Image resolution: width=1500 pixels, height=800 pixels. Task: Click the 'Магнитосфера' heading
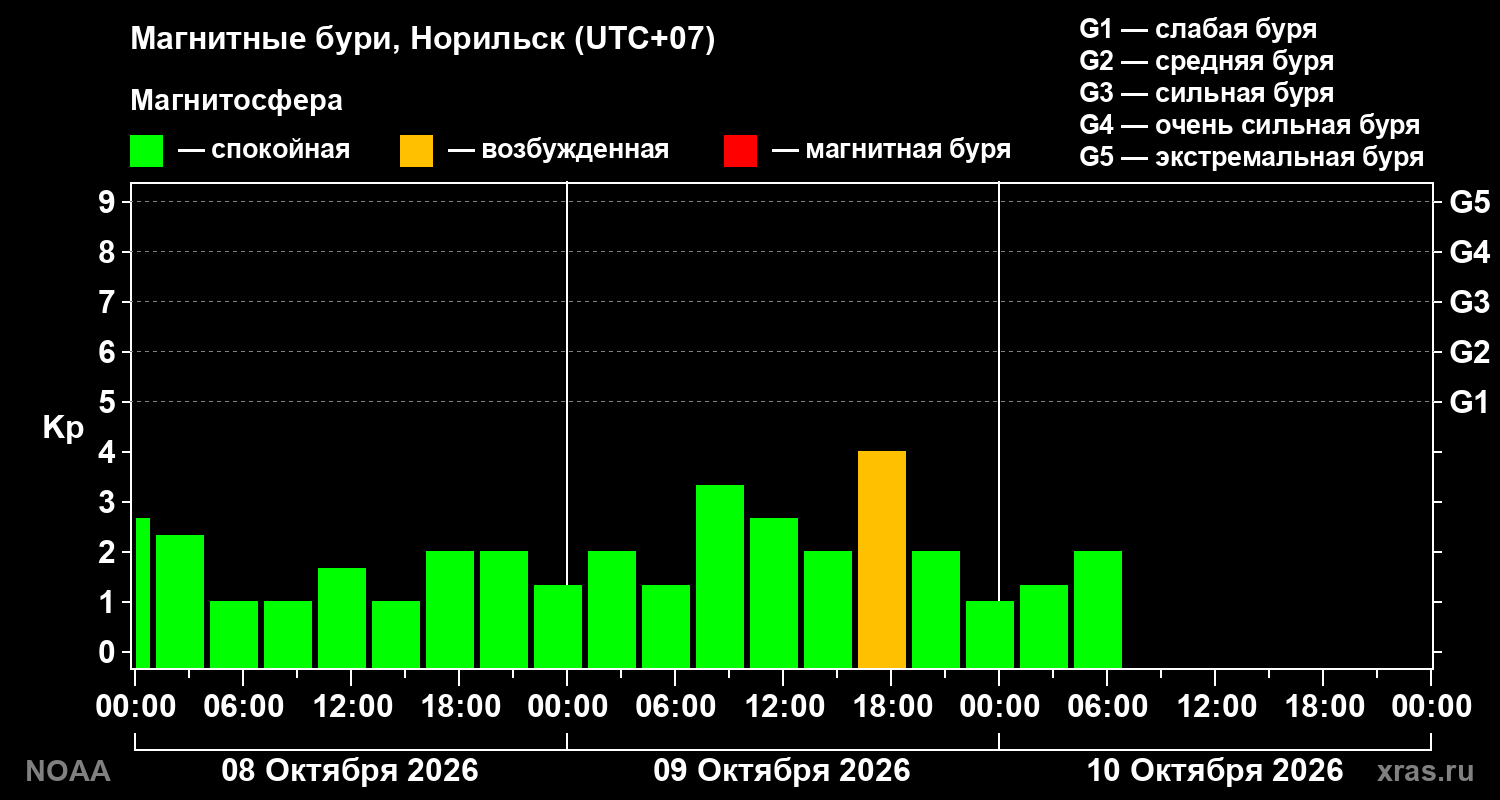click(237, 101)
